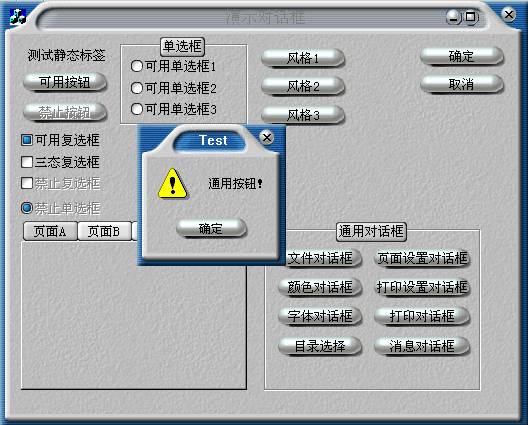
Task: Confirm the Test message box with 确定
Action: pyautogui.click(x=211, y=228)
